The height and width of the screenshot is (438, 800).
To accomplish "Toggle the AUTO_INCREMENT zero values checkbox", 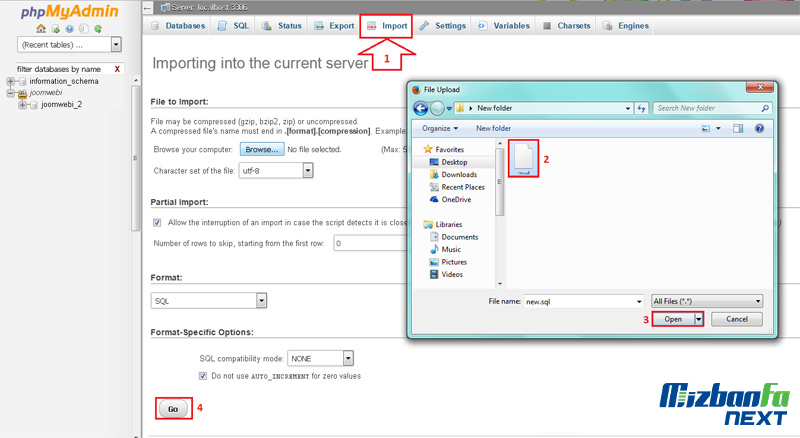I will (x=203, y=376).
